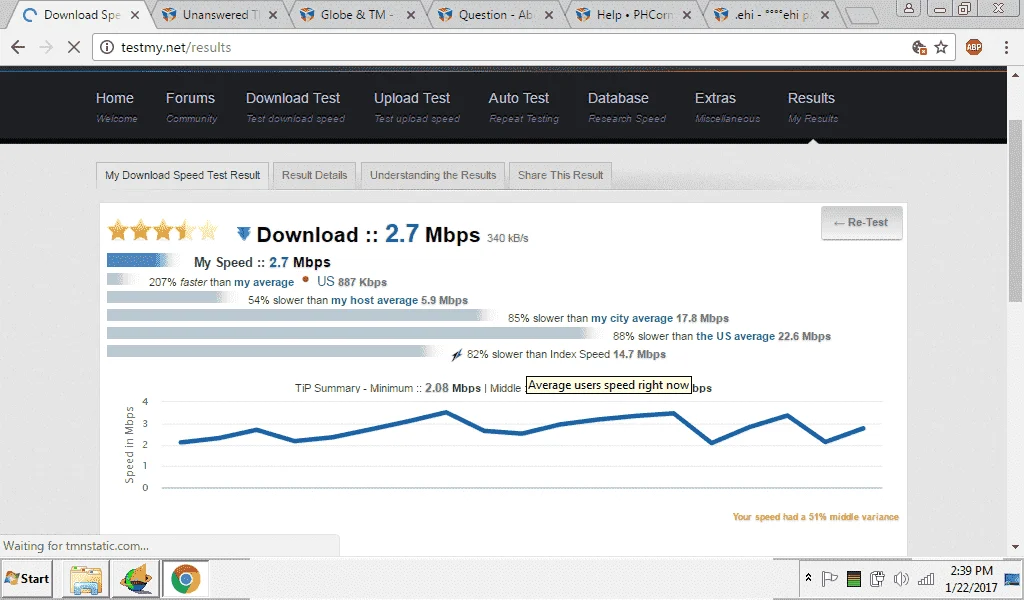Click the taskbar clock showing 2:39 PM
The image size is (1024, 600).
(x=971, y=578)
